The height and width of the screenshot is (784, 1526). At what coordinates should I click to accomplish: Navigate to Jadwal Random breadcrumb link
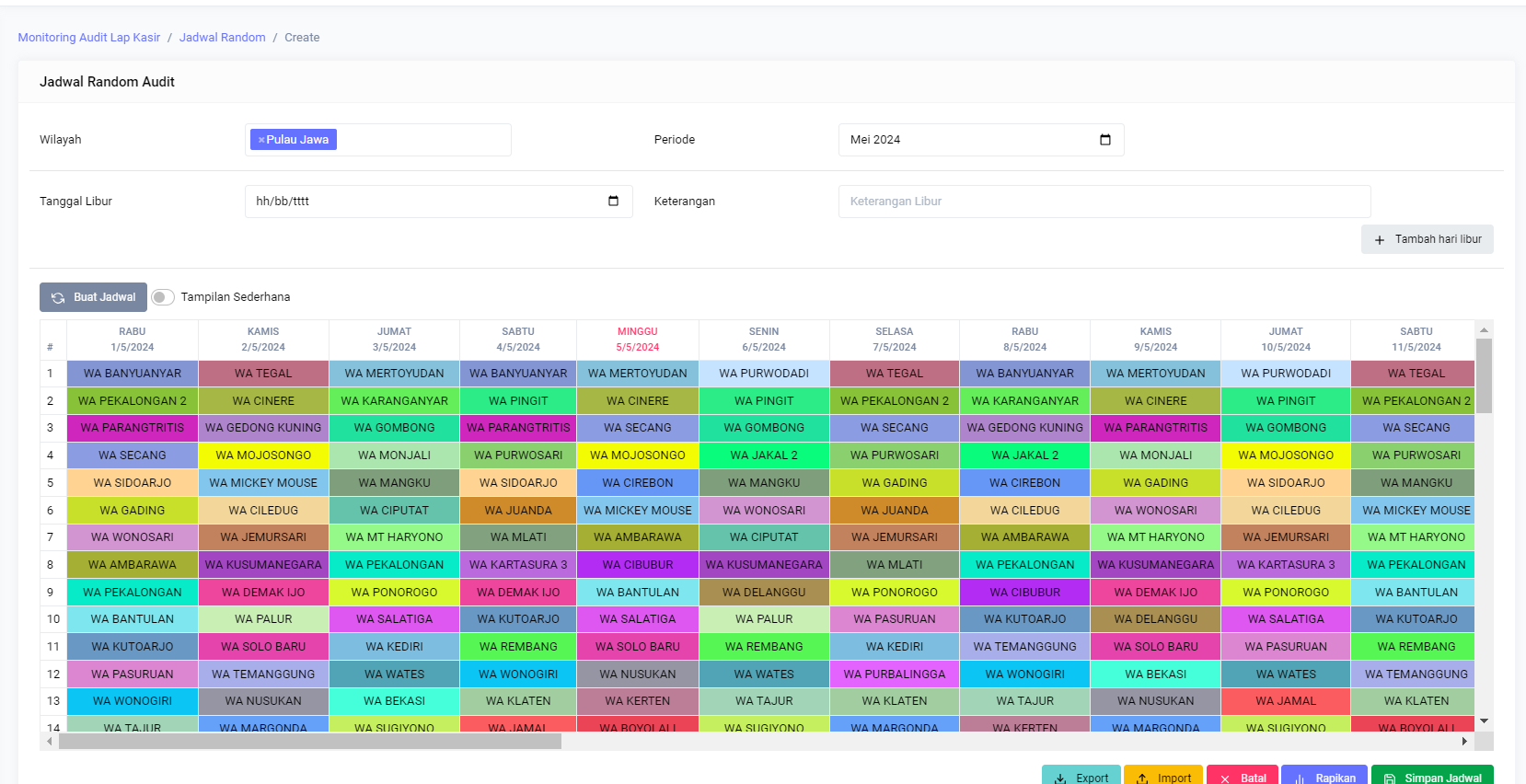point(222,38)
